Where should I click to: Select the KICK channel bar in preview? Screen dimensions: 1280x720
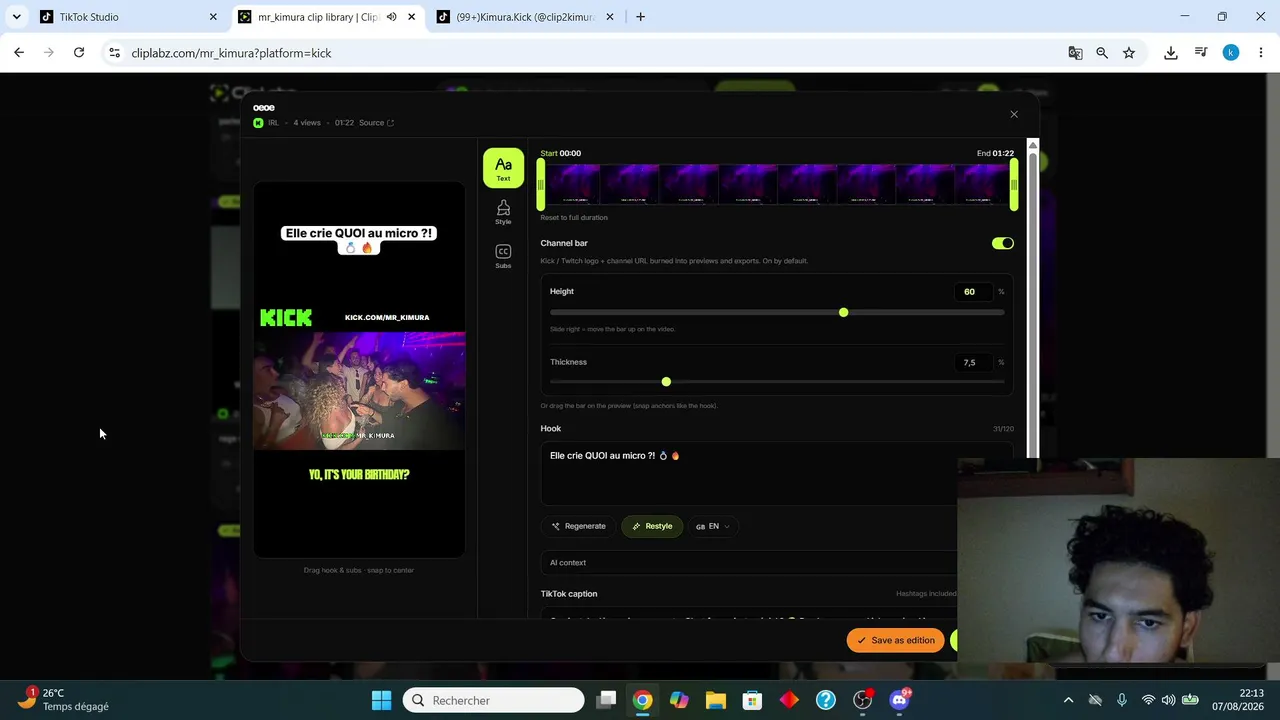coord(359,318)
